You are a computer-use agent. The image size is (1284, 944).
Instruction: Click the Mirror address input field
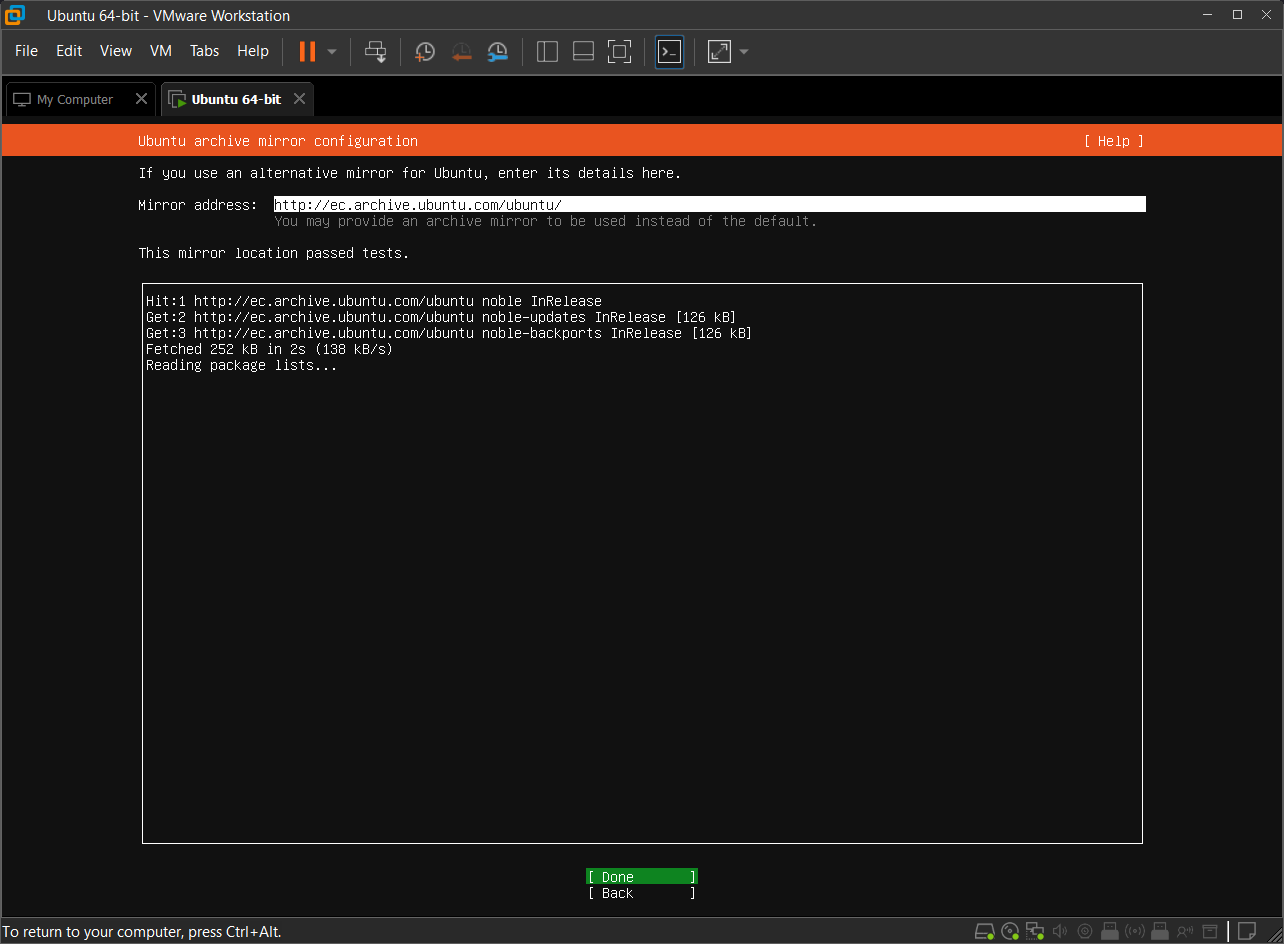click(x=709, y=205)
